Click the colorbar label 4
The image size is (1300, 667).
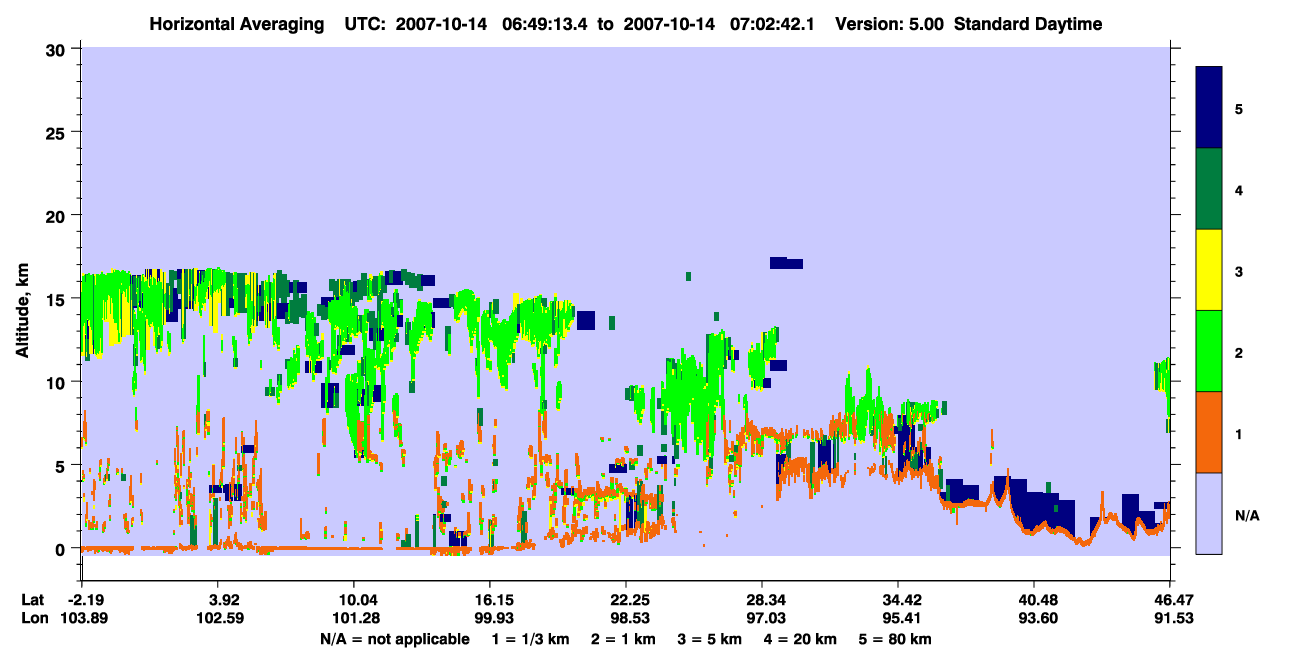1238,189
